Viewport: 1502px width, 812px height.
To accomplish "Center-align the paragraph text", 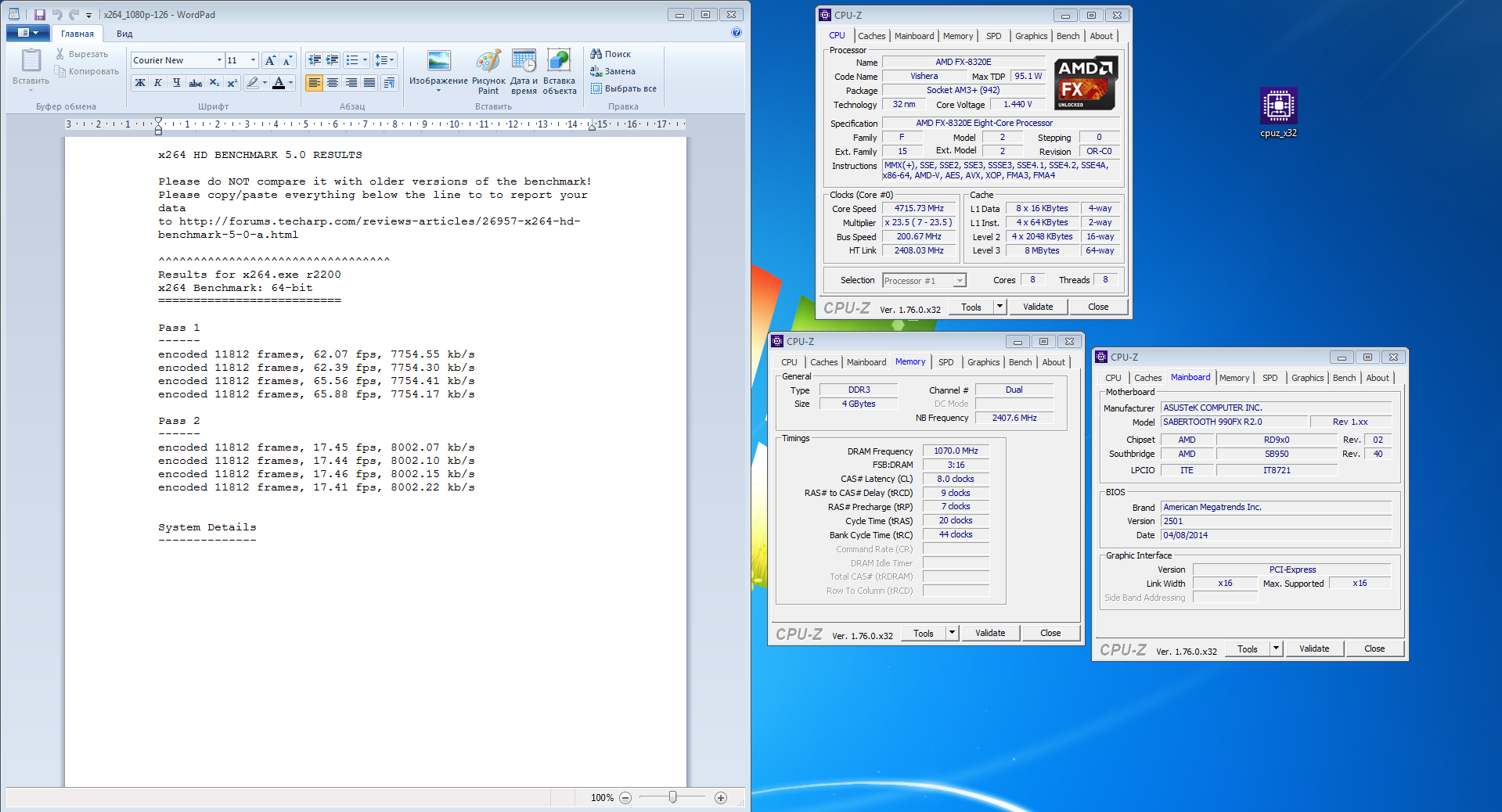I will pos(333,83).
